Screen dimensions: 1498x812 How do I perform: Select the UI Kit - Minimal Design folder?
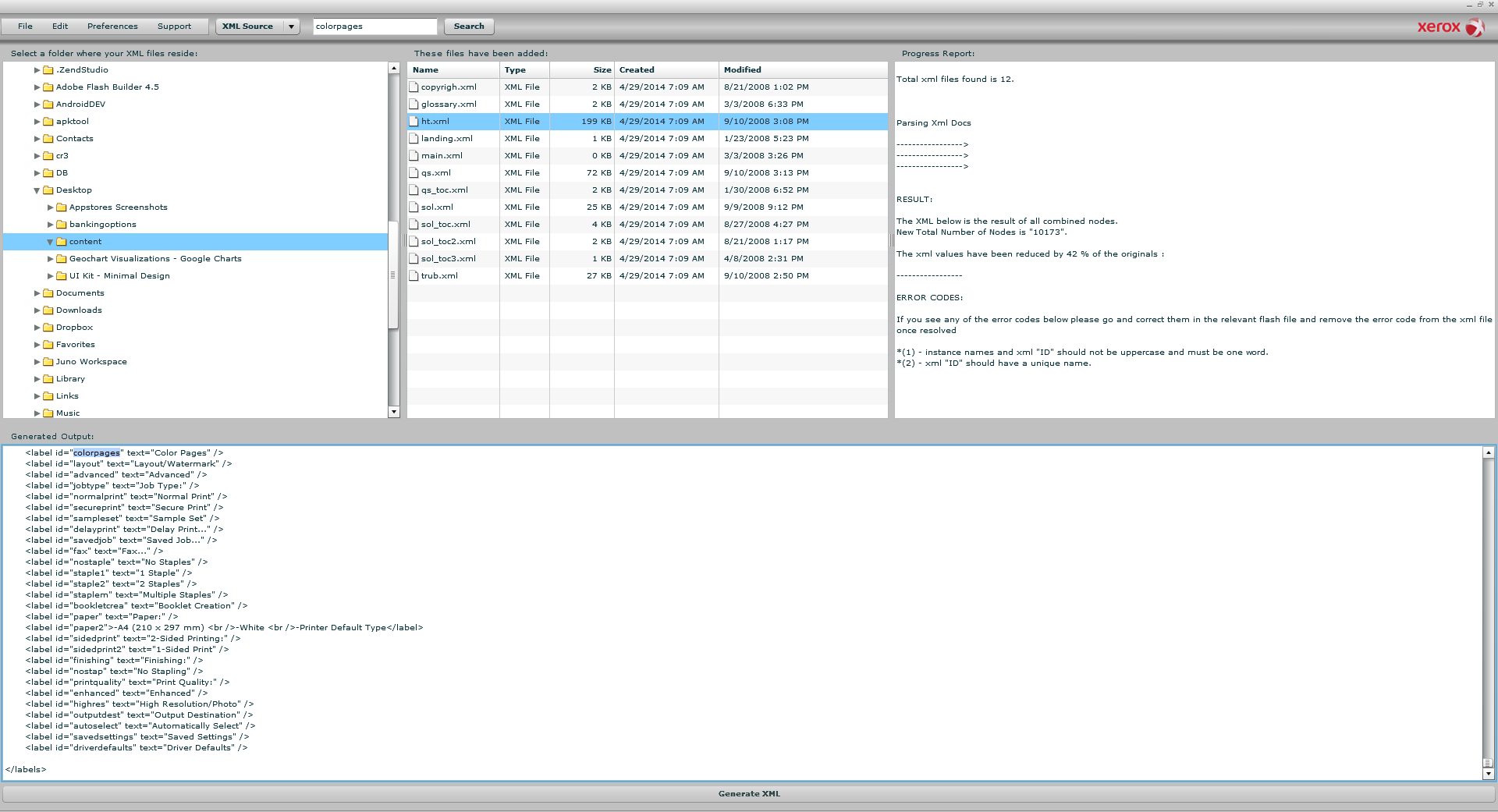tap(119, 276)
